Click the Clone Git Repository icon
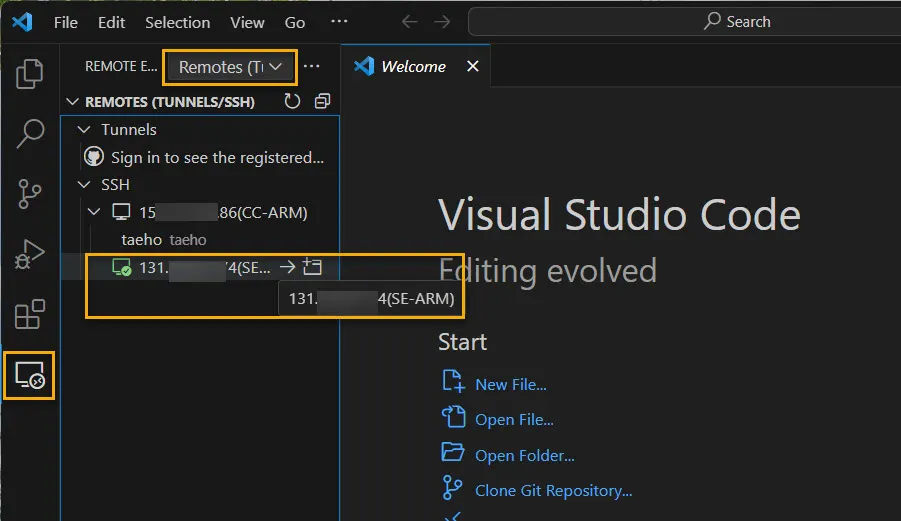The image size is (901, 521). pyautogui.click(x=452, y=488)
